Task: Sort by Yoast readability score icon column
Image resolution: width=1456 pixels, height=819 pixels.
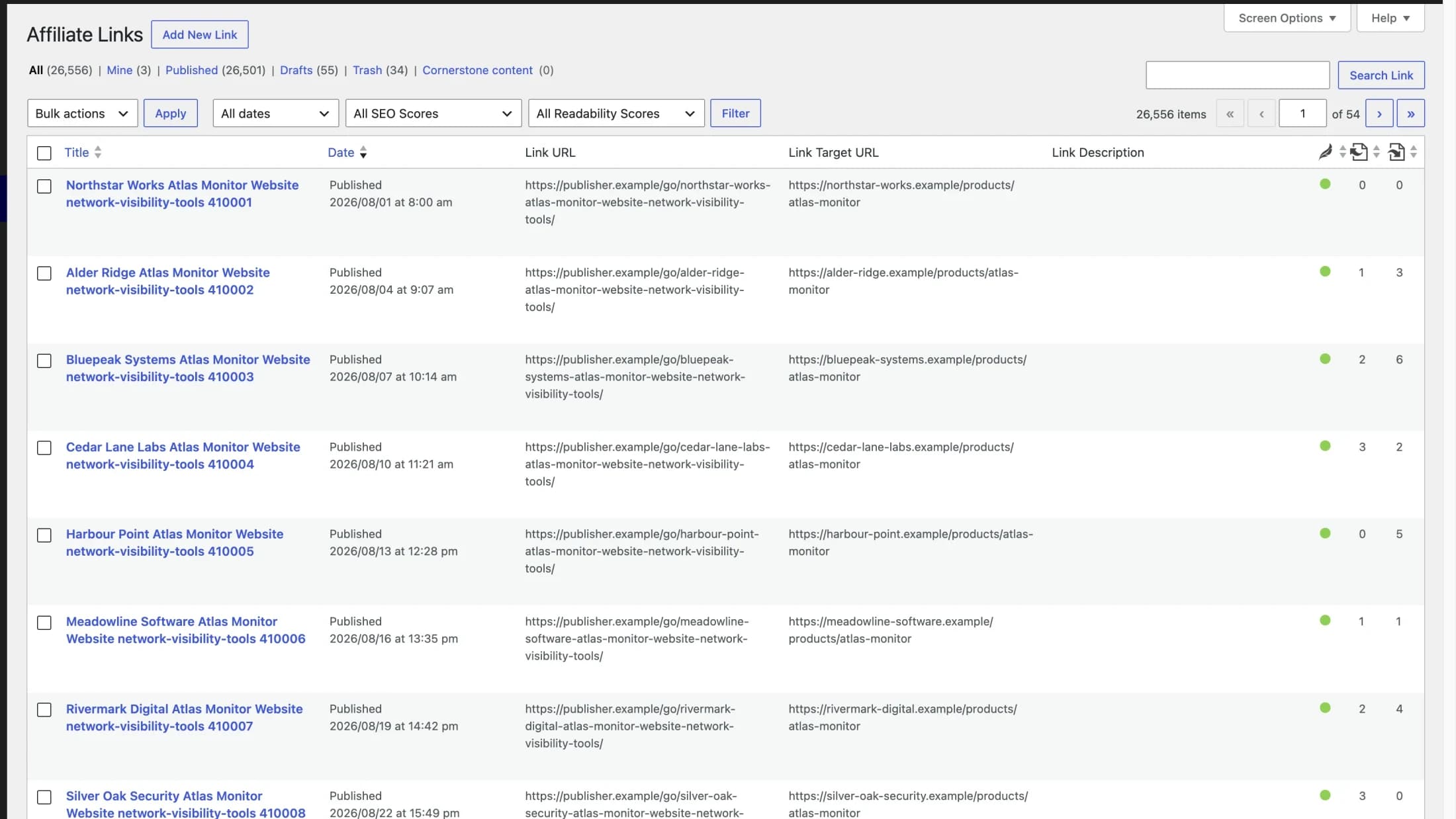Action: point(1325,152)
